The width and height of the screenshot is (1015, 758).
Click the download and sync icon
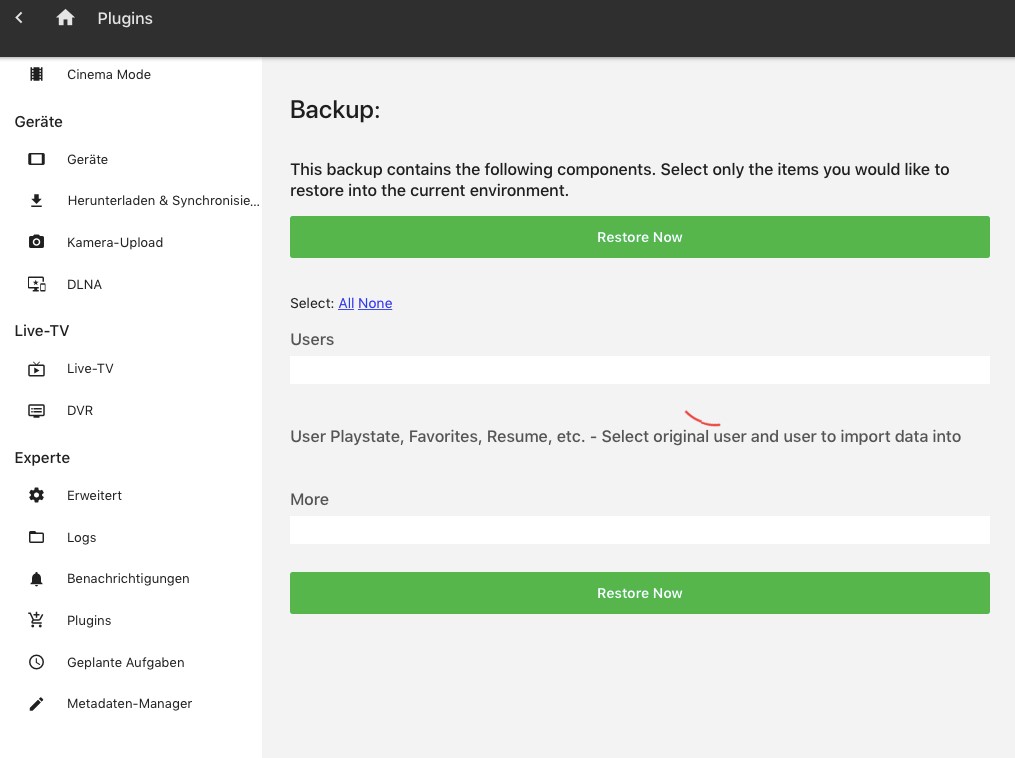[x=37, y=201]
